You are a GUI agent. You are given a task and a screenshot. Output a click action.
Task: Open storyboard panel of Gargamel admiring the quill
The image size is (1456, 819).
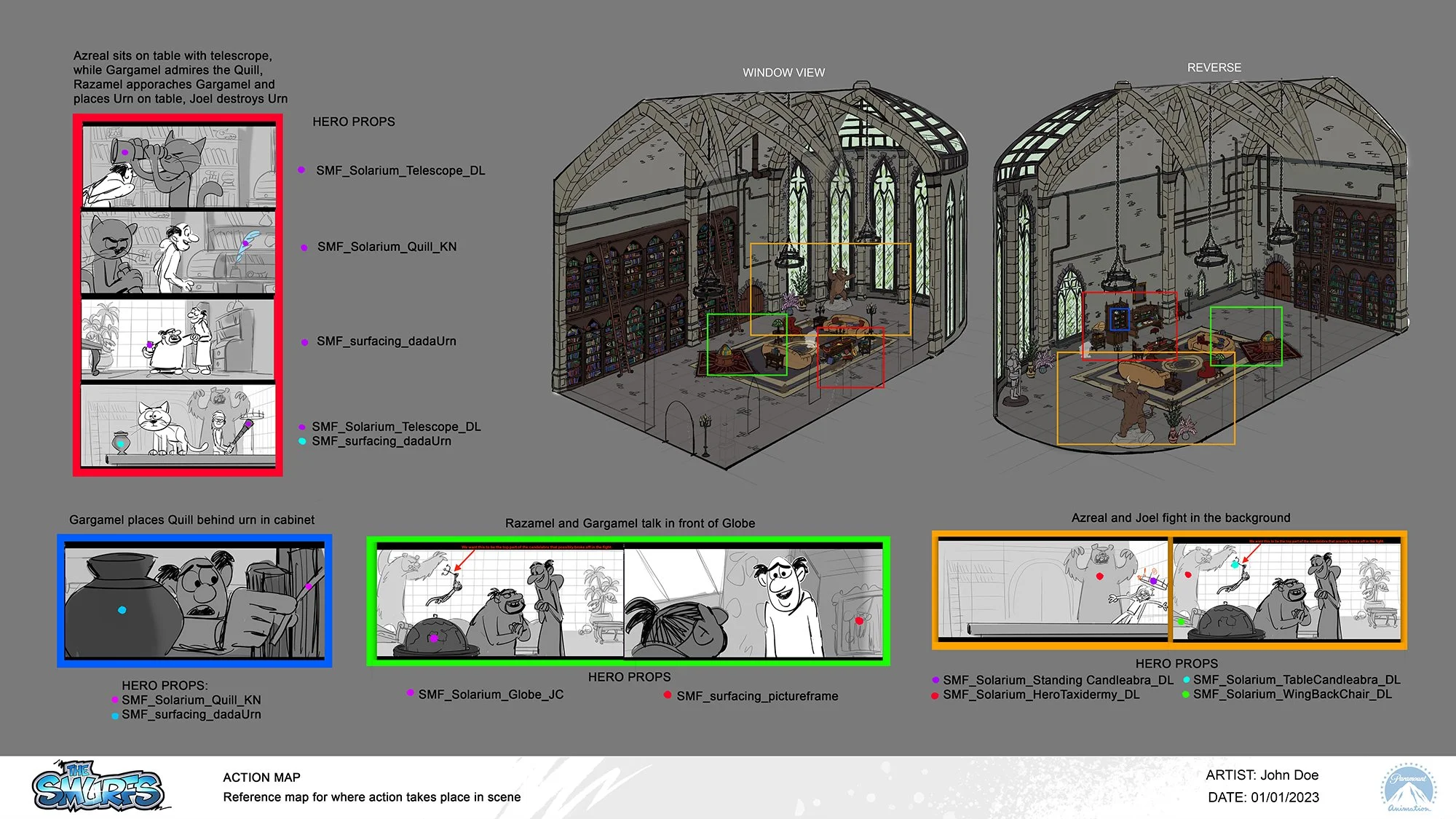tap(178, 253)
